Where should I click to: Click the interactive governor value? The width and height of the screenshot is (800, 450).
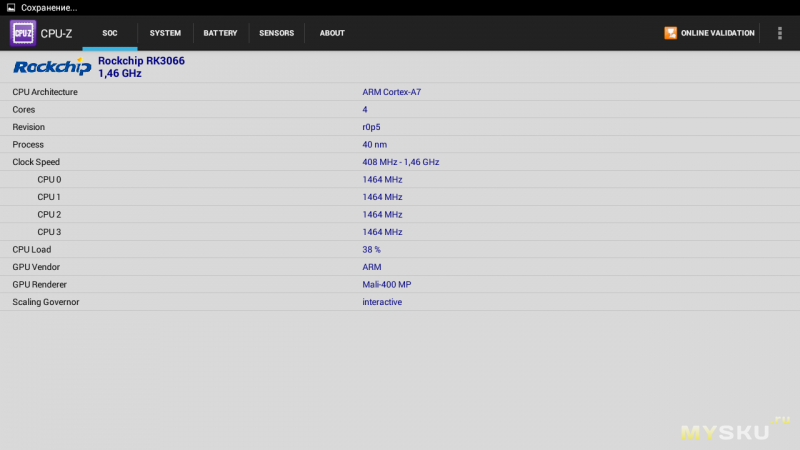tap(382, 302)
